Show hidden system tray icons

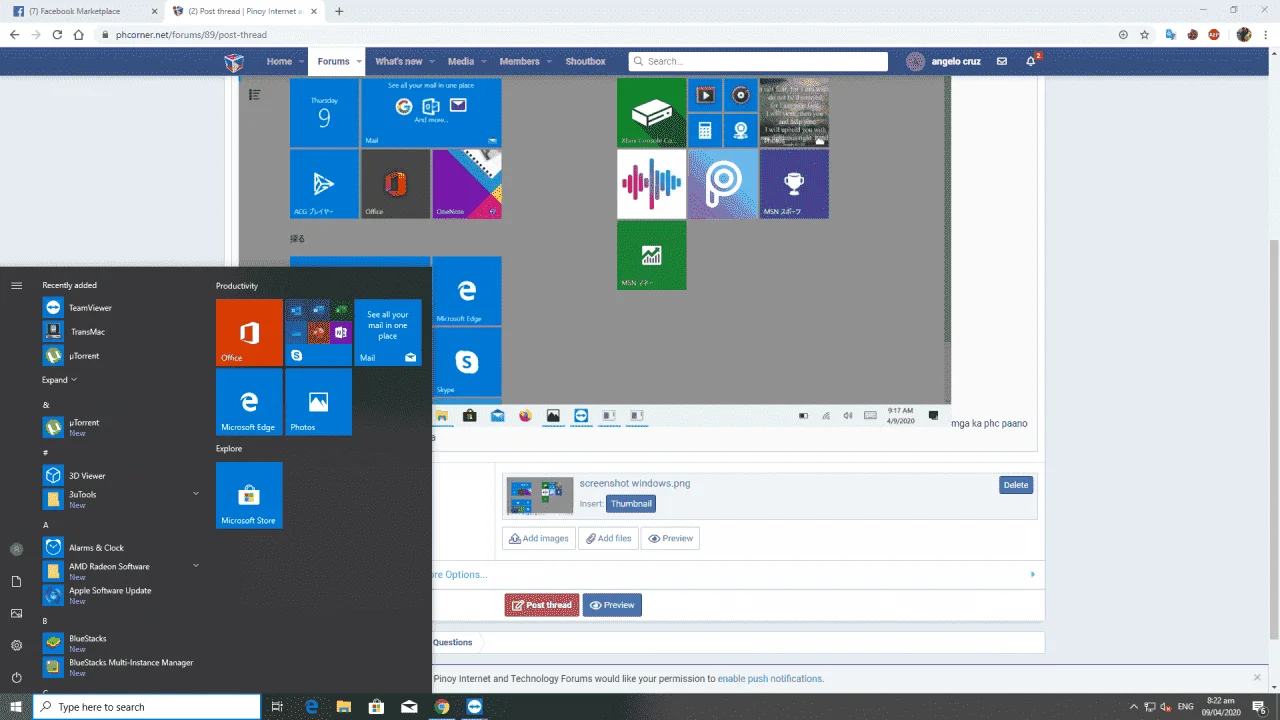coord(1133,707)
